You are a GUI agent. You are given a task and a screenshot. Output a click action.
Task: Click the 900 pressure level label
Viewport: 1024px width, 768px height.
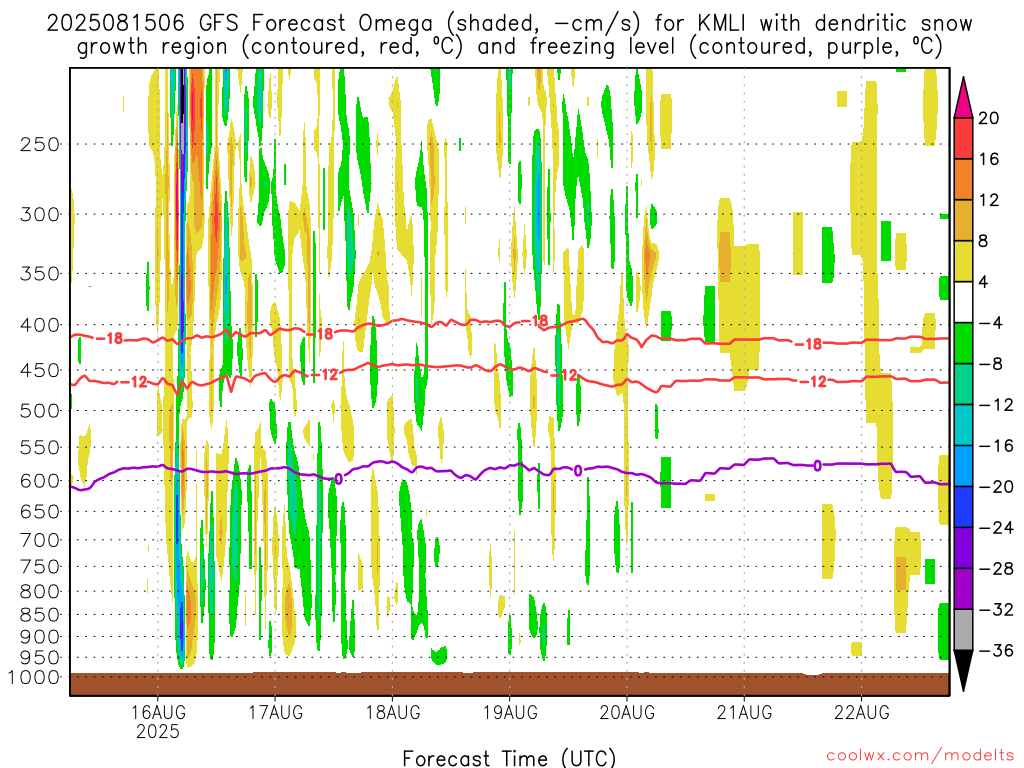40,636
